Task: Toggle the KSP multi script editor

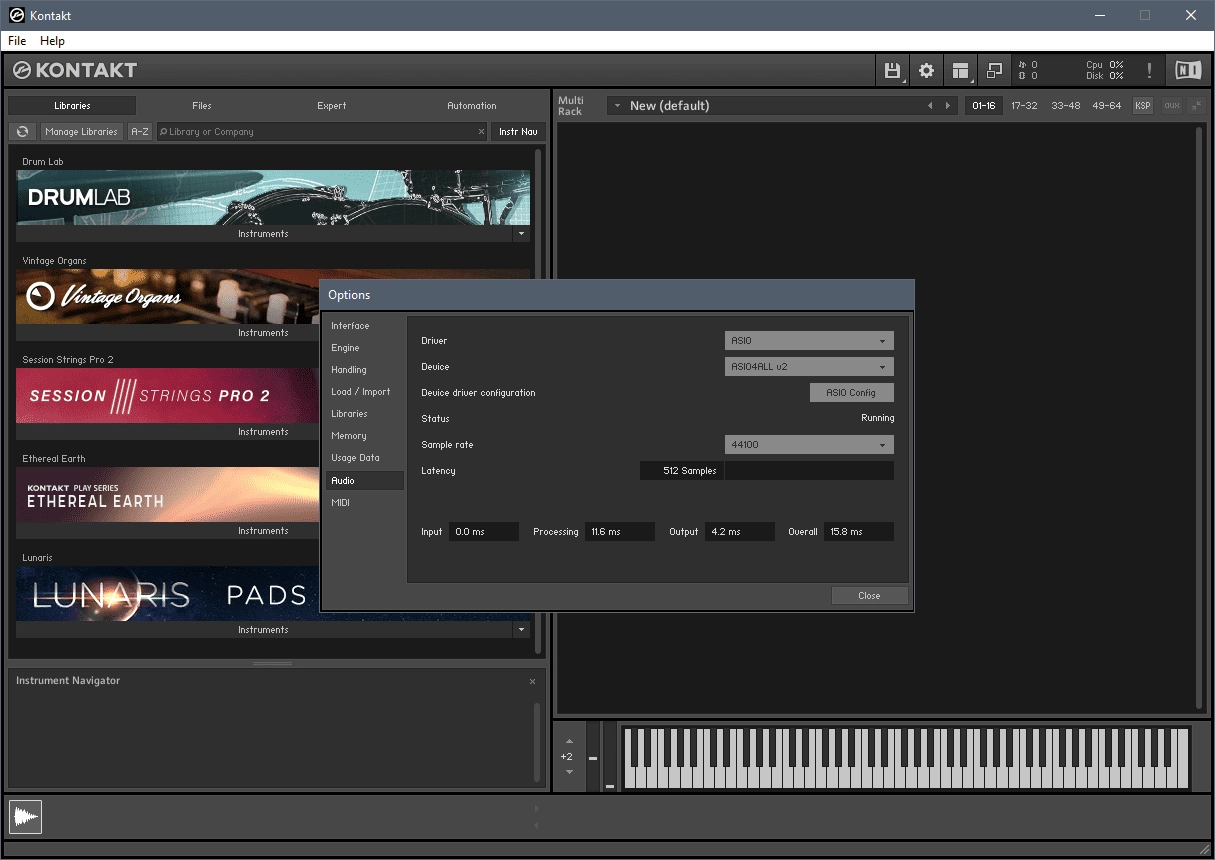Action: (1142, 105)
